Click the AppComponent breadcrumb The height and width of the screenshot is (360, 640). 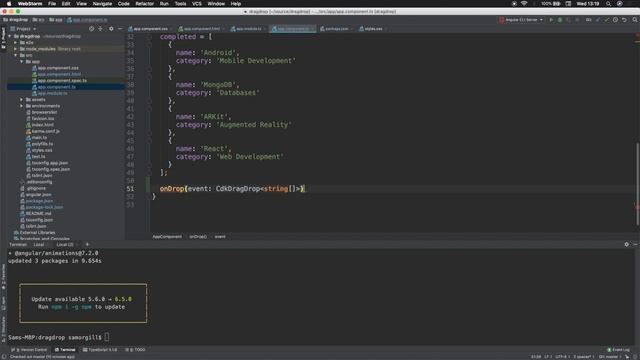click(x=167, y=237)
